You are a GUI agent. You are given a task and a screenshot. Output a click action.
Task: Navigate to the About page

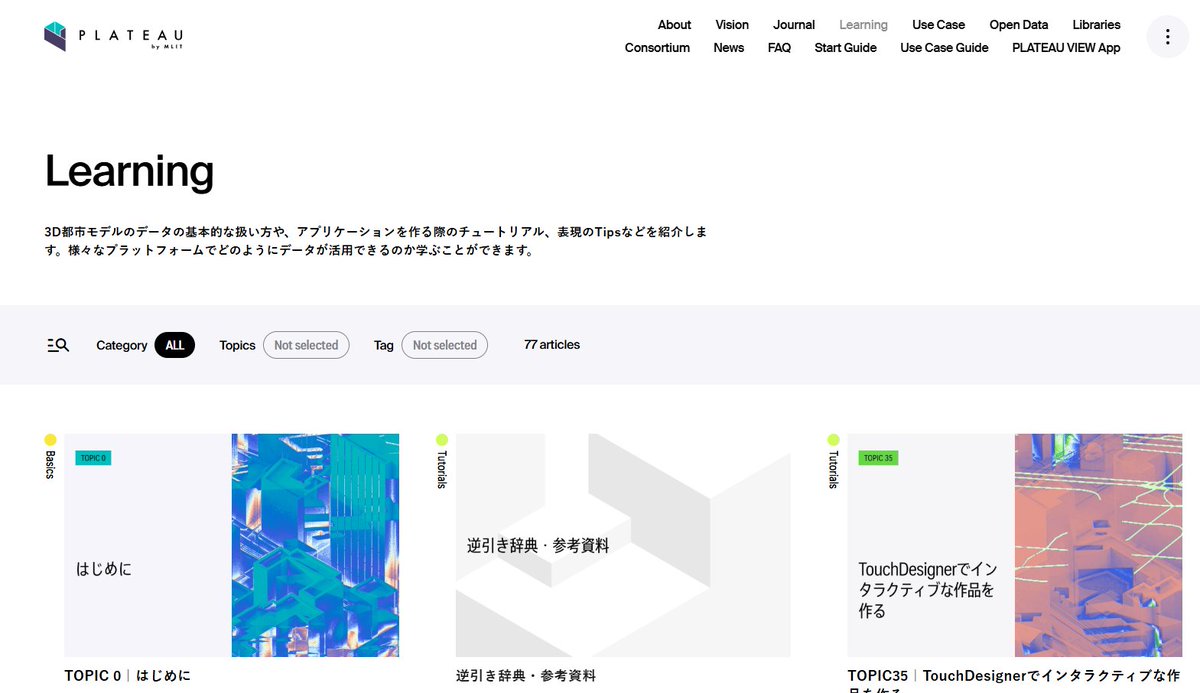(x=674, y=24)
